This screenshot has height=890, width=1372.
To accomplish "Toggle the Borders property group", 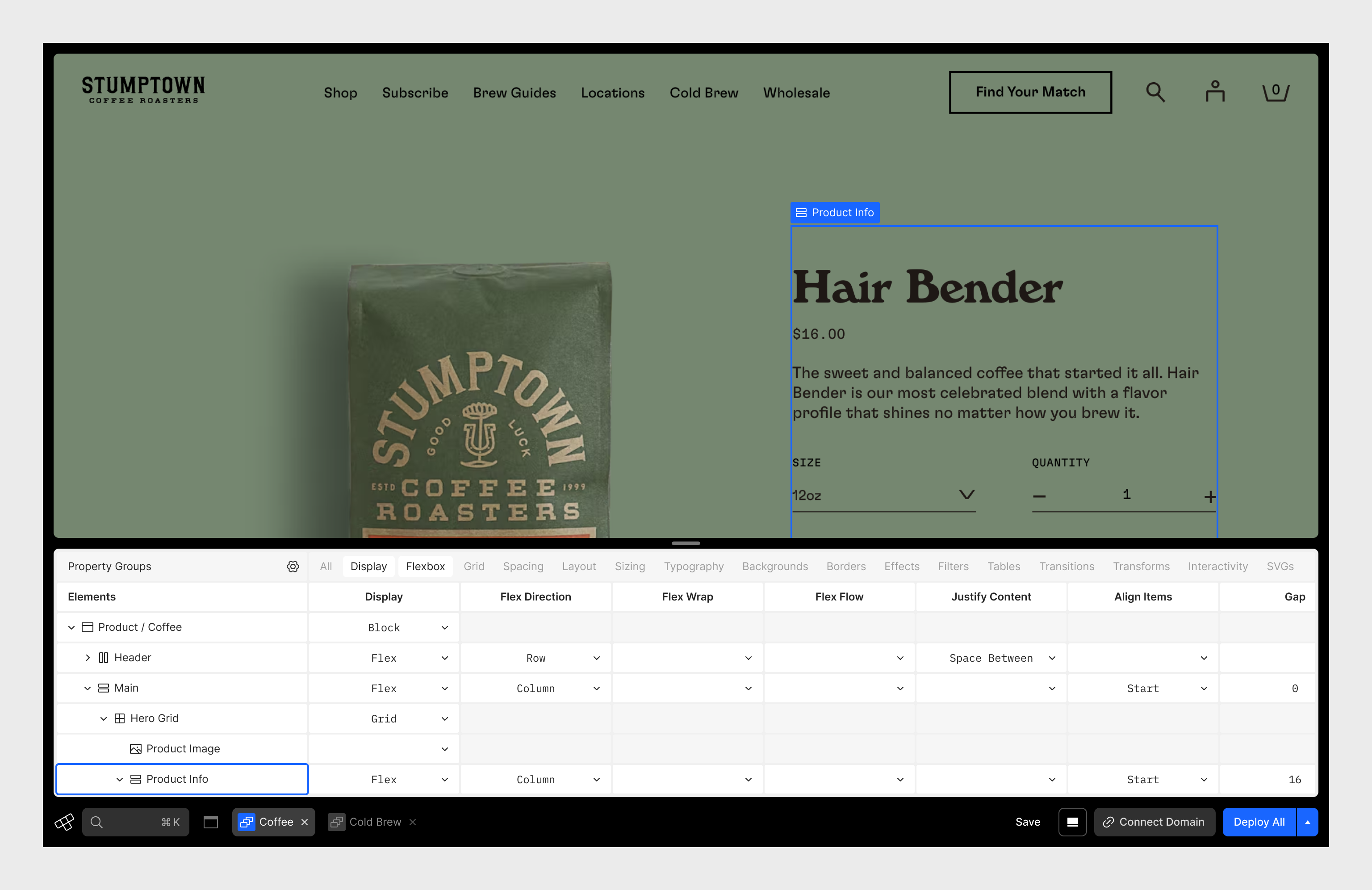I will (846, 567).
